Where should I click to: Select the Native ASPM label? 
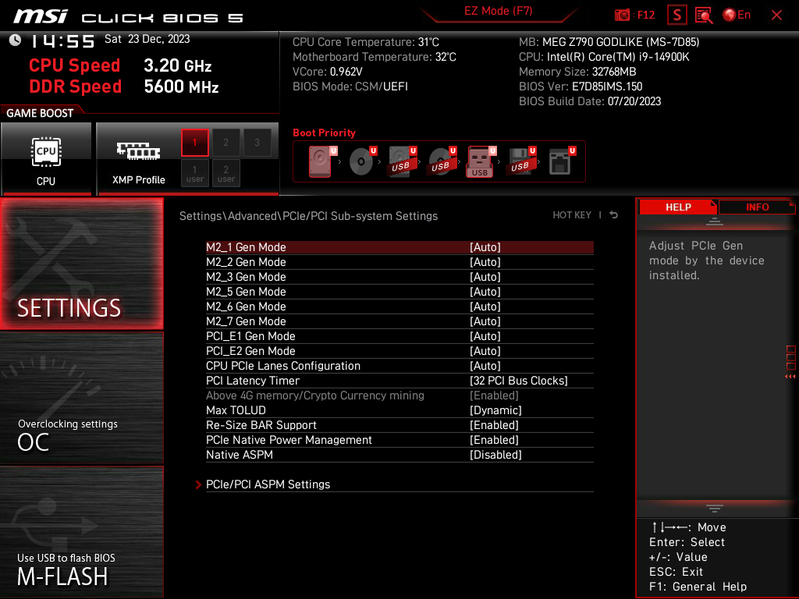coord(239,454)
